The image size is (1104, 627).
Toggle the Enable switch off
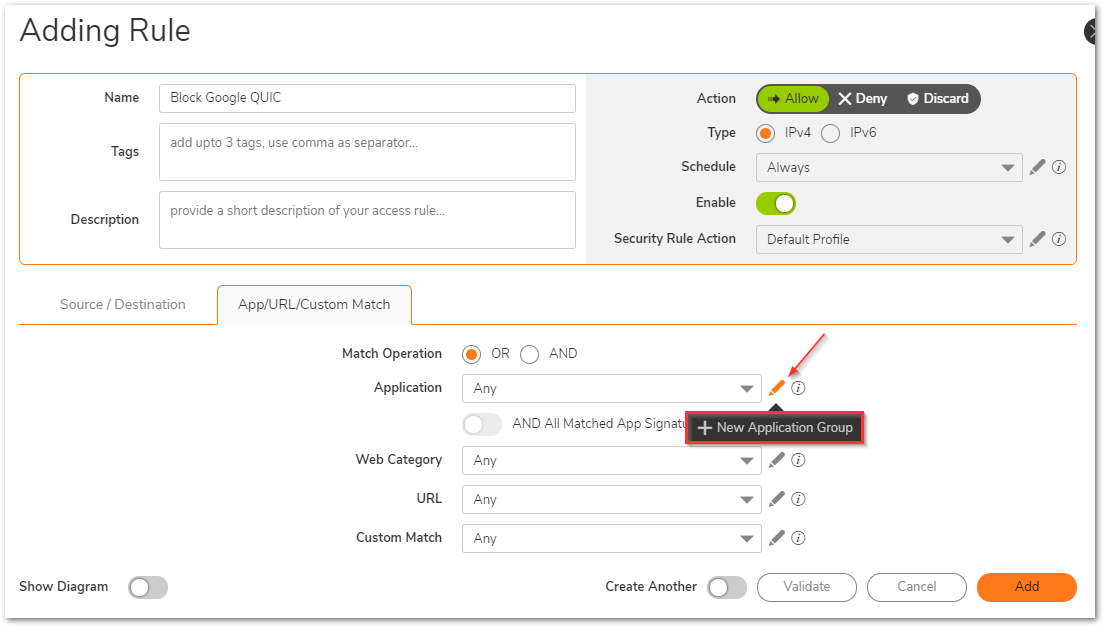click(x=776, y=203)
